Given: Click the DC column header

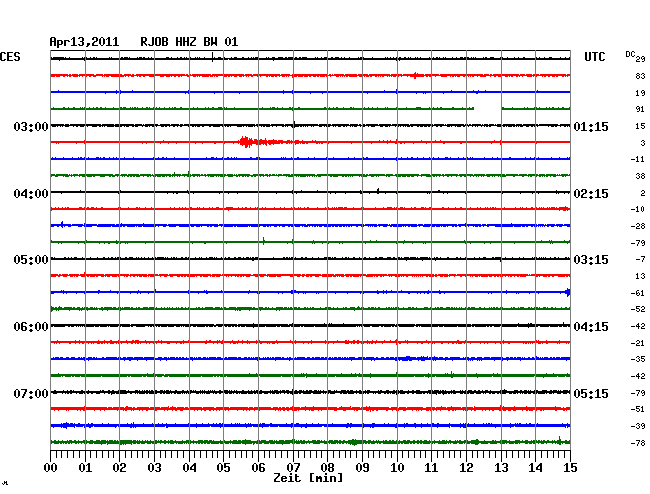Looking at the screenshot, I should click(x=630, y=54).
